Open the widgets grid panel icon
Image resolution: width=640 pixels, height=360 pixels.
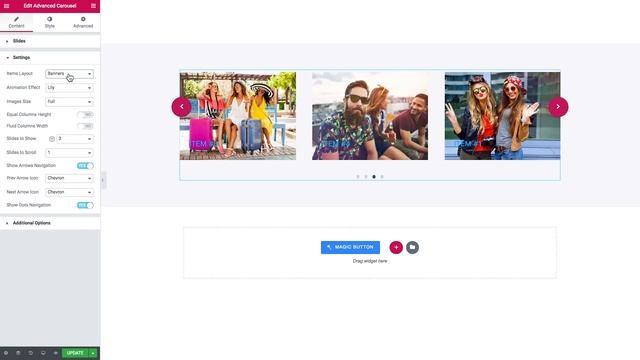pyautogui.click(x=93, y=6)
